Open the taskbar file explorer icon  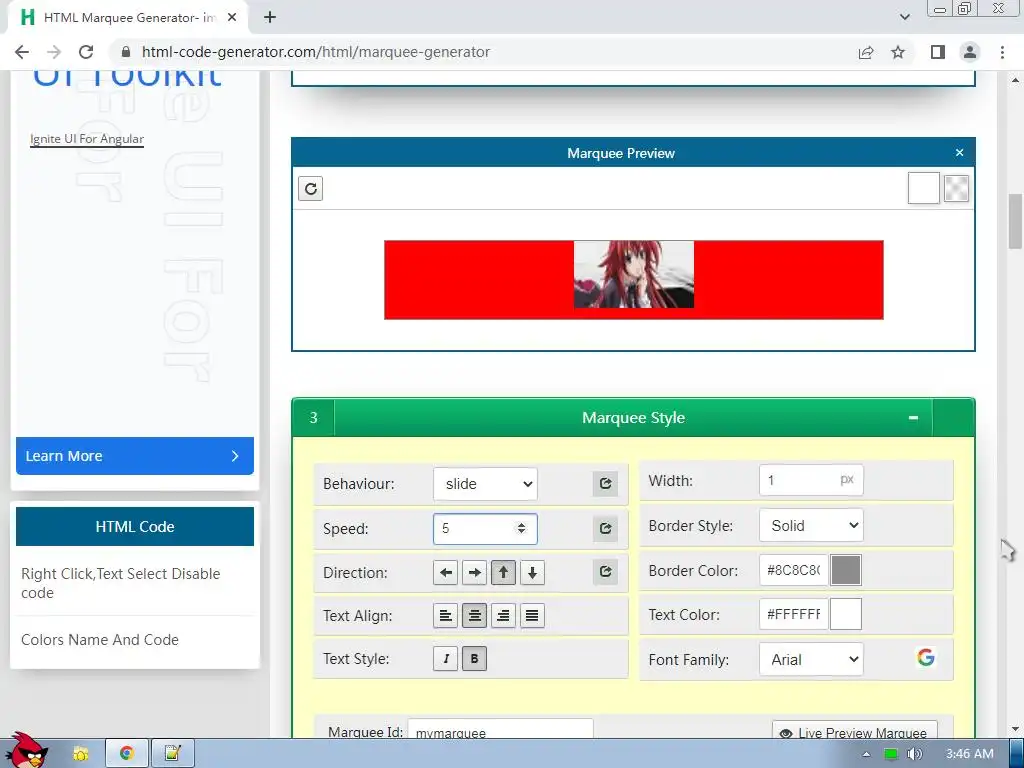pos(81,754)
